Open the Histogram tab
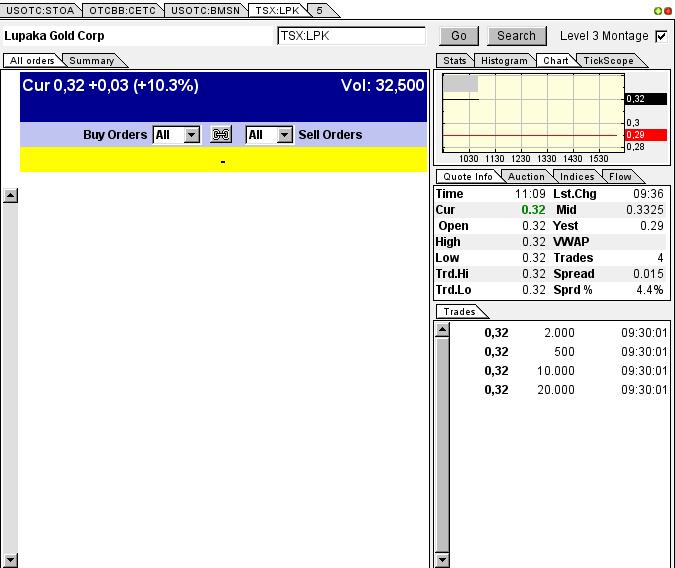 (x=504, y=61)
